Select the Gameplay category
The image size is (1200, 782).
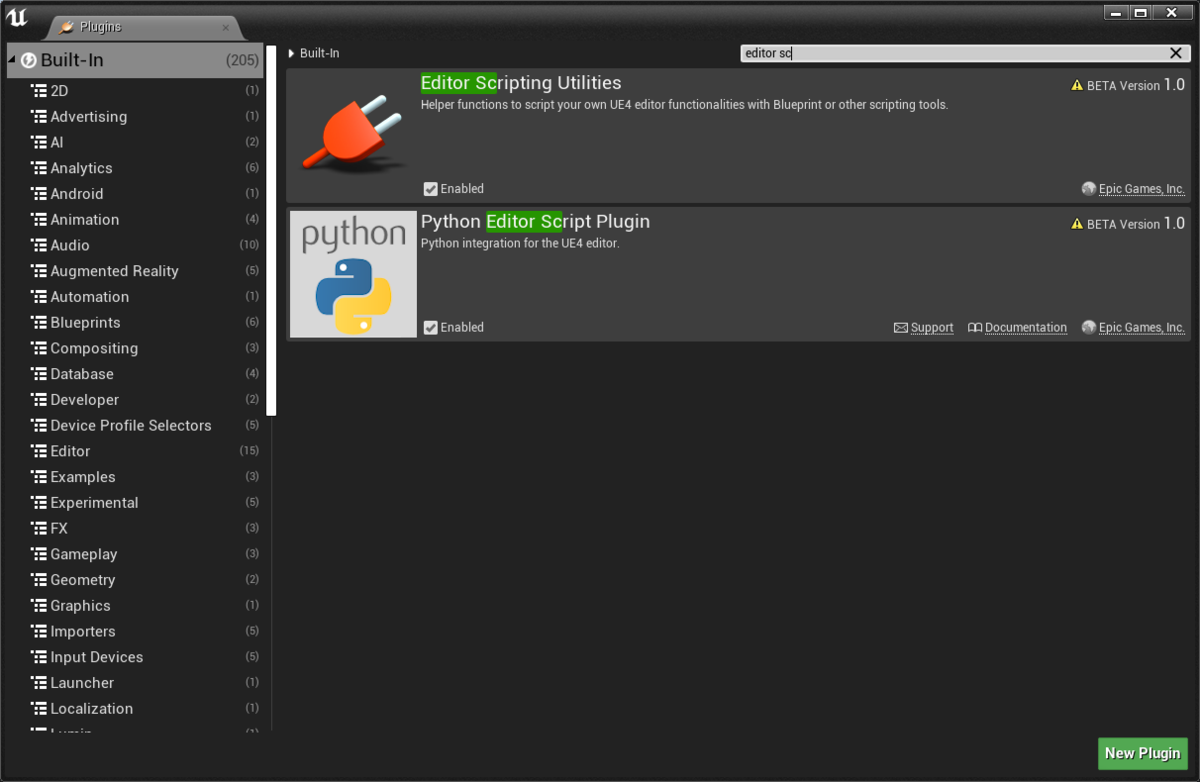point(136,554)
